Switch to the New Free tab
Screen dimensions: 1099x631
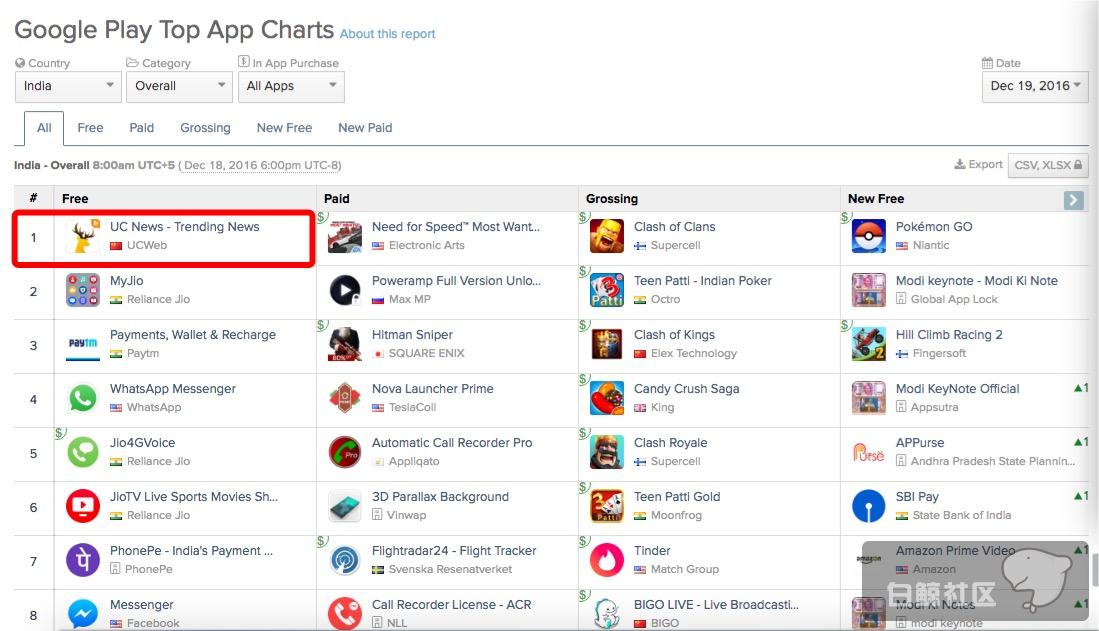click(x=284, y=128)
